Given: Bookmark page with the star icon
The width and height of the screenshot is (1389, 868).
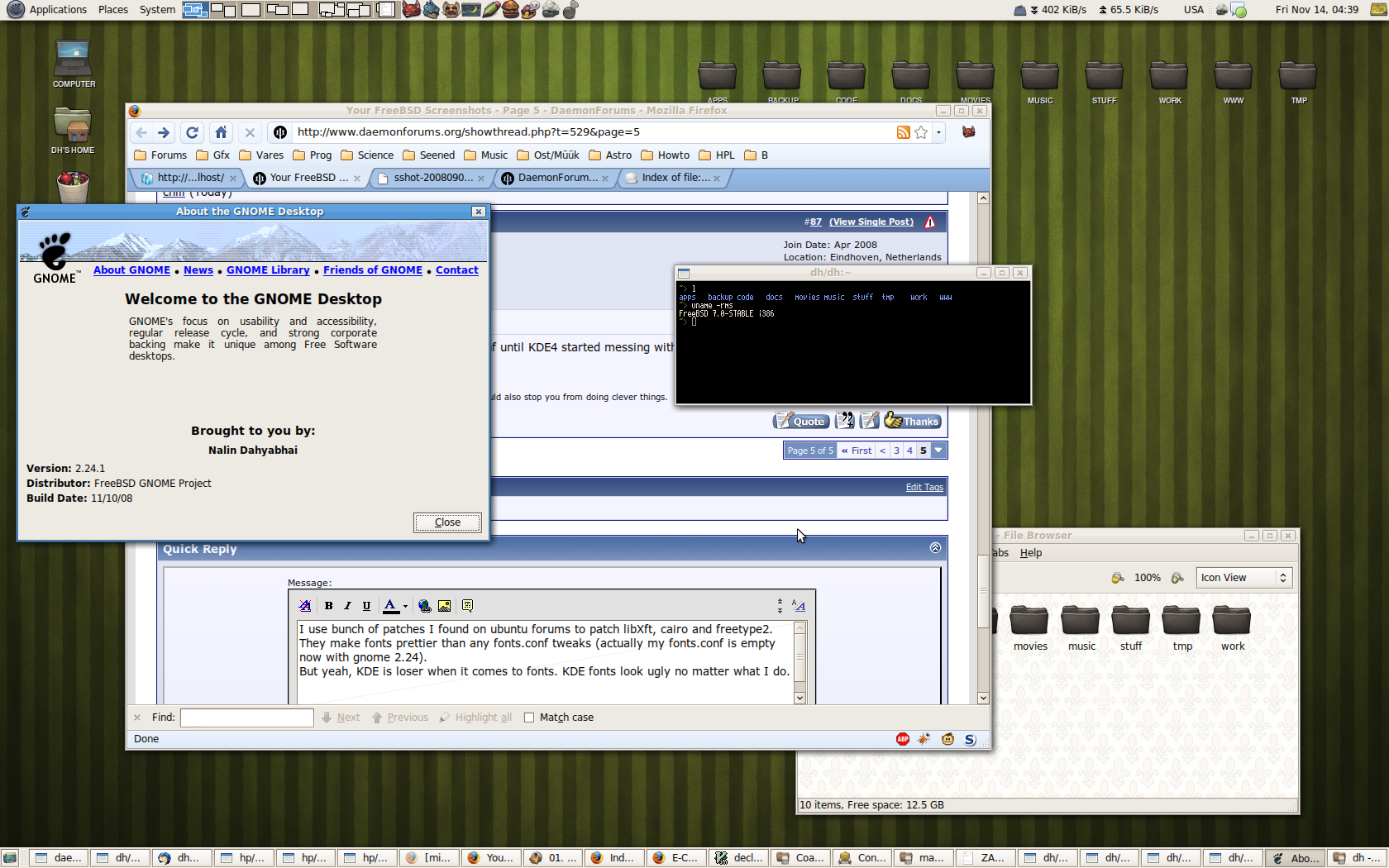Looking at the screenshot, I should 921,132.
